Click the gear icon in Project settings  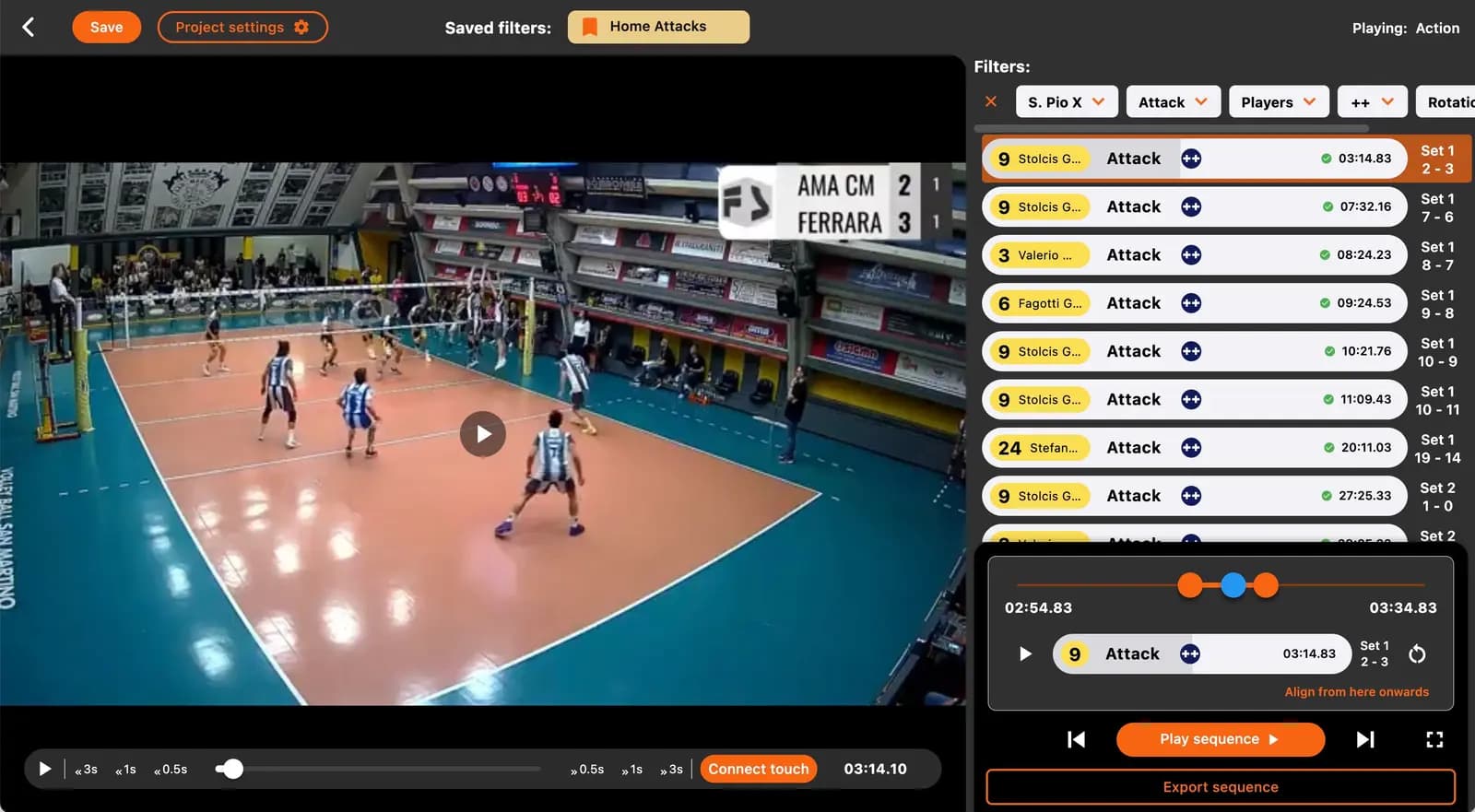coord(301,28)
